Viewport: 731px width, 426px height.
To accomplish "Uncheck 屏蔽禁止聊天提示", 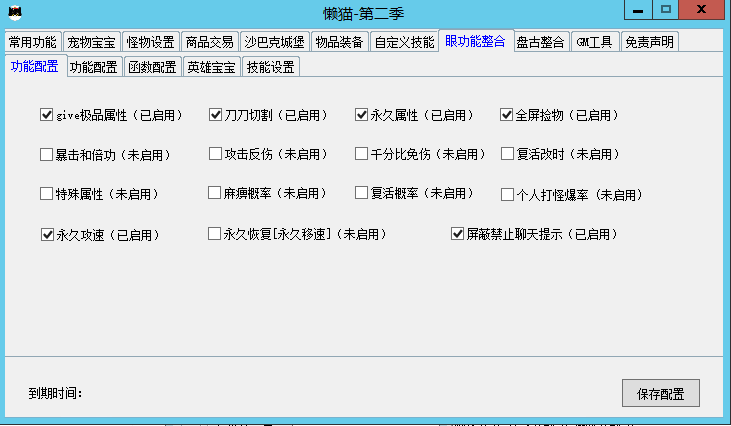I will 458,234.
